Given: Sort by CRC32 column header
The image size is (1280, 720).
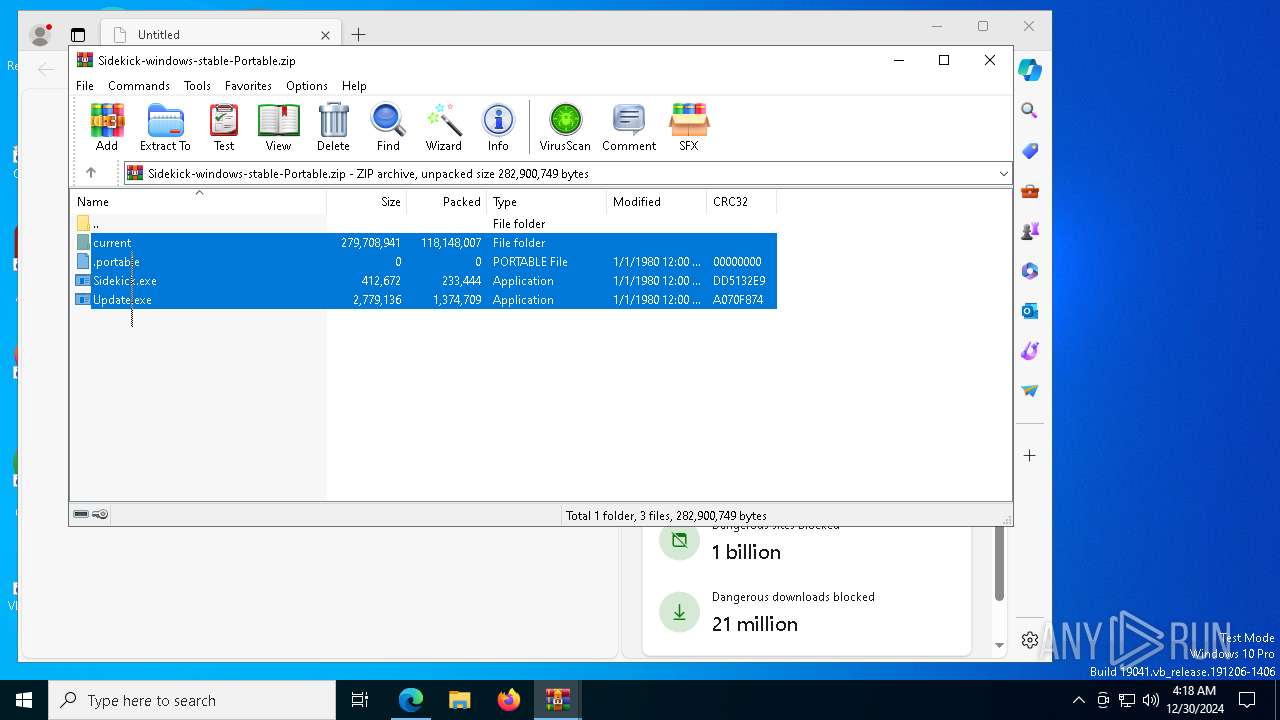Looking at the screenshot, I should tap(741, 201).
